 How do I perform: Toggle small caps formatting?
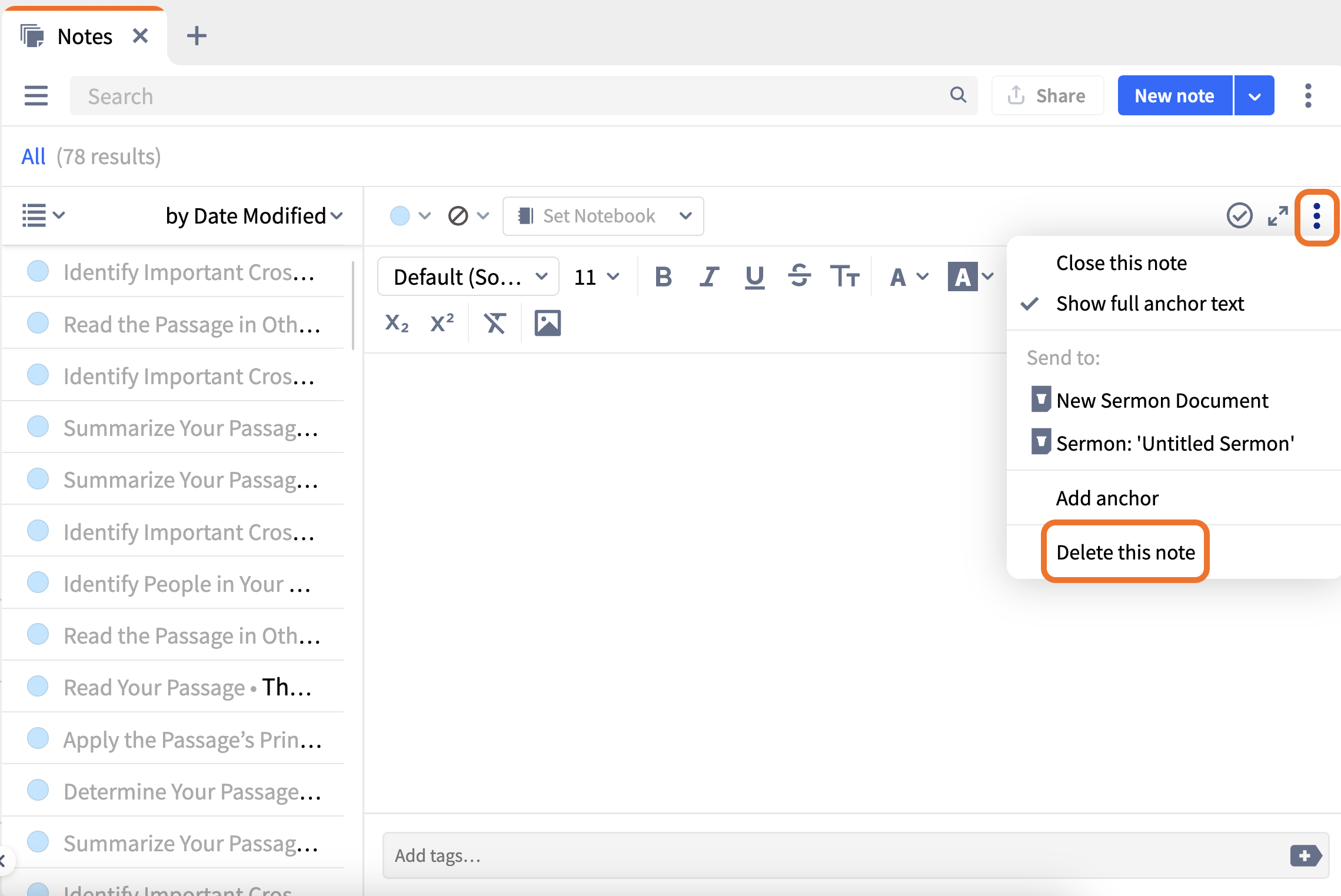coord(845,277)
